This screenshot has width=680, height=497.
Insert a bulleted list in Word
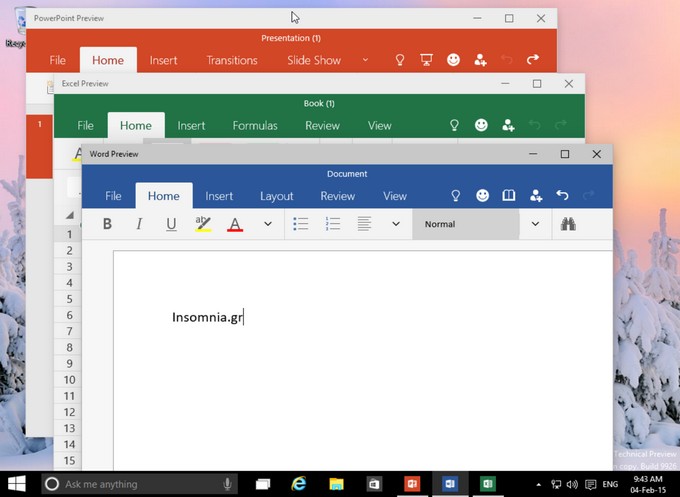(301, 224)
